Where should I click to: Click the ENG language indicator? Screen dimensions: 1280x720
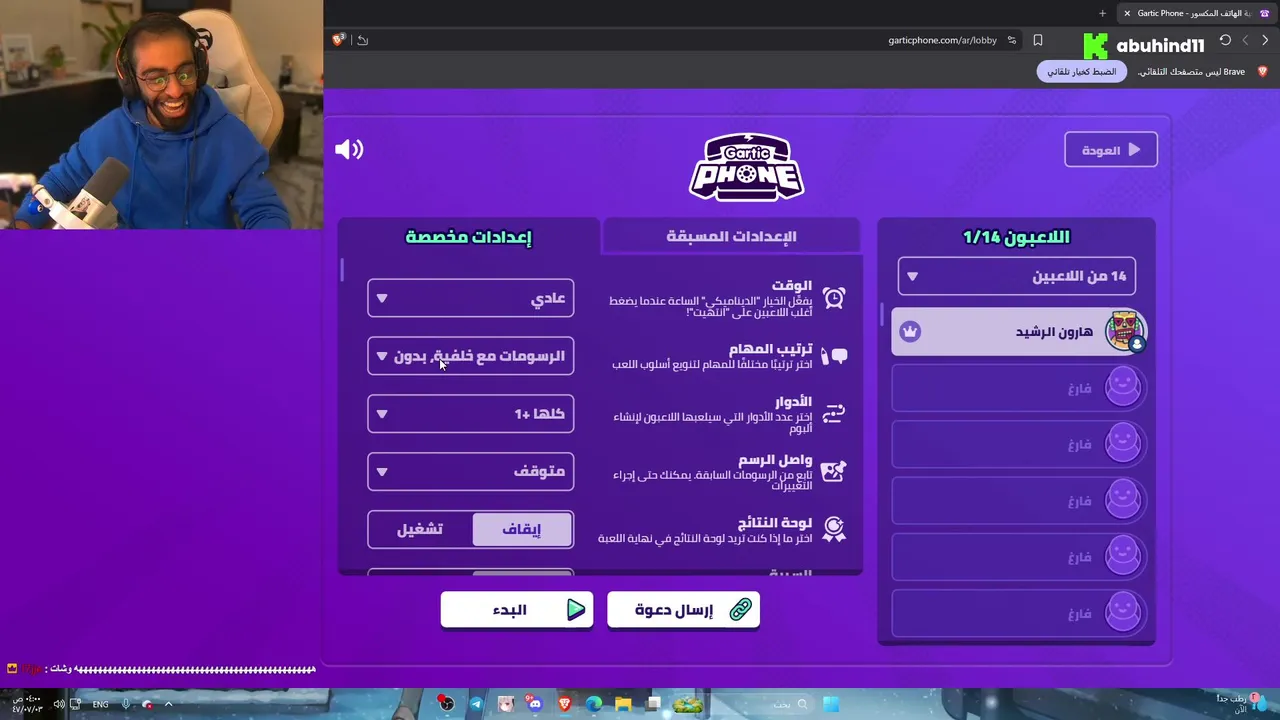click(100, 704)
